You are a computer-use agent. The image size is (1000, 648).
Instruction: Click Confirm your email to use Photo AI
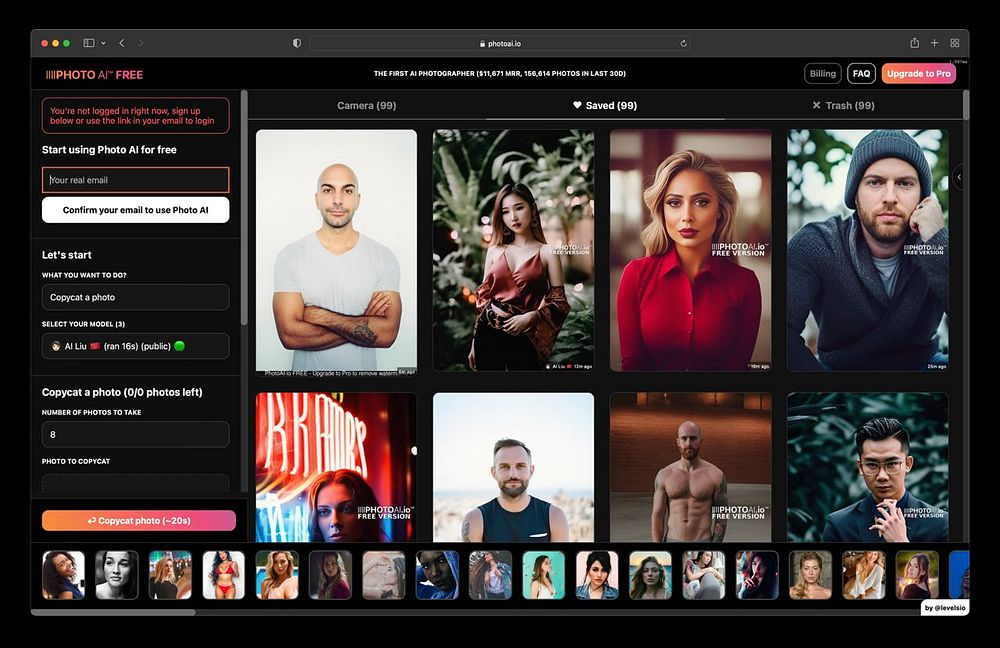point(135,210)
